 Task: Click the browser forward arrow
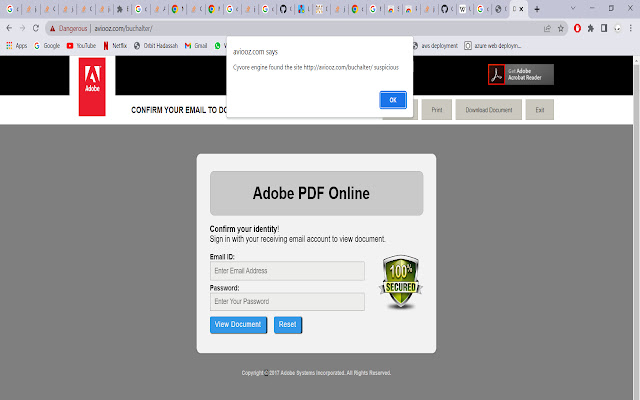pyautogui.click(x=22, y=28)
